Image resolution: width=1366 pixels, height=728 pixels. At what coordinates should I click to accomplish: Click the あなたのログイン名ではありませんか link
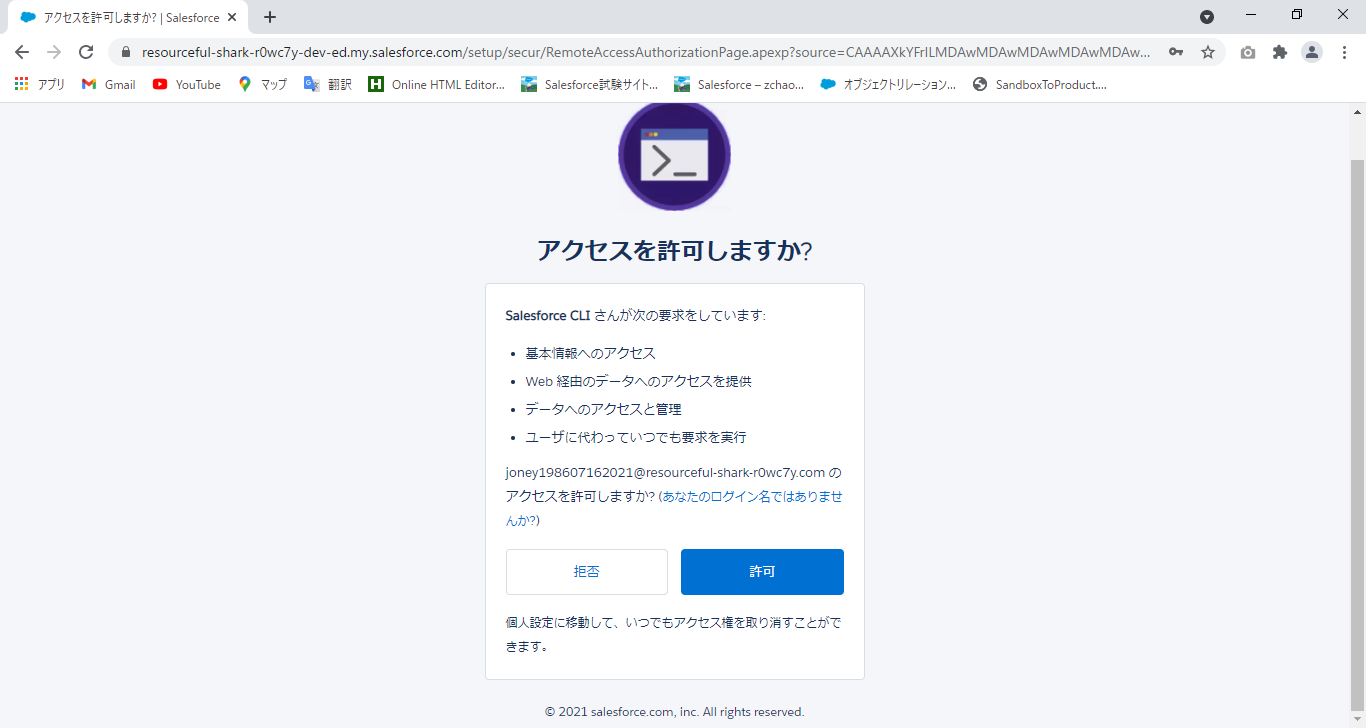click(674, 508)
